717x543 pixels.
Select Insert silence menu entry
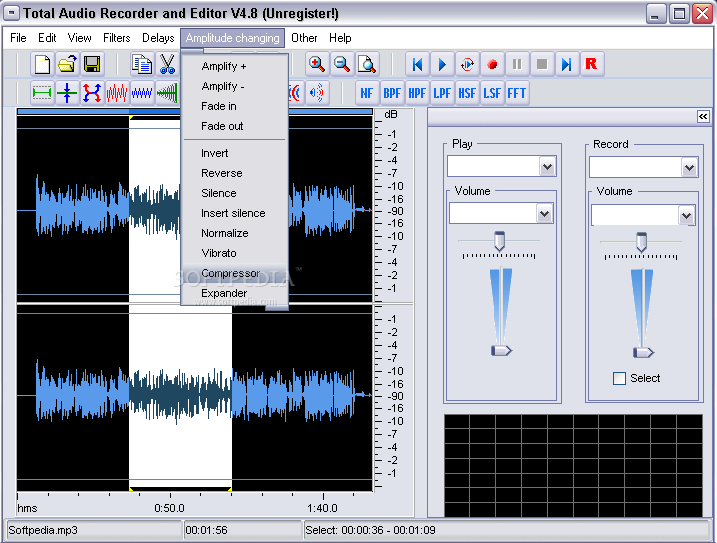click(235, 213)
